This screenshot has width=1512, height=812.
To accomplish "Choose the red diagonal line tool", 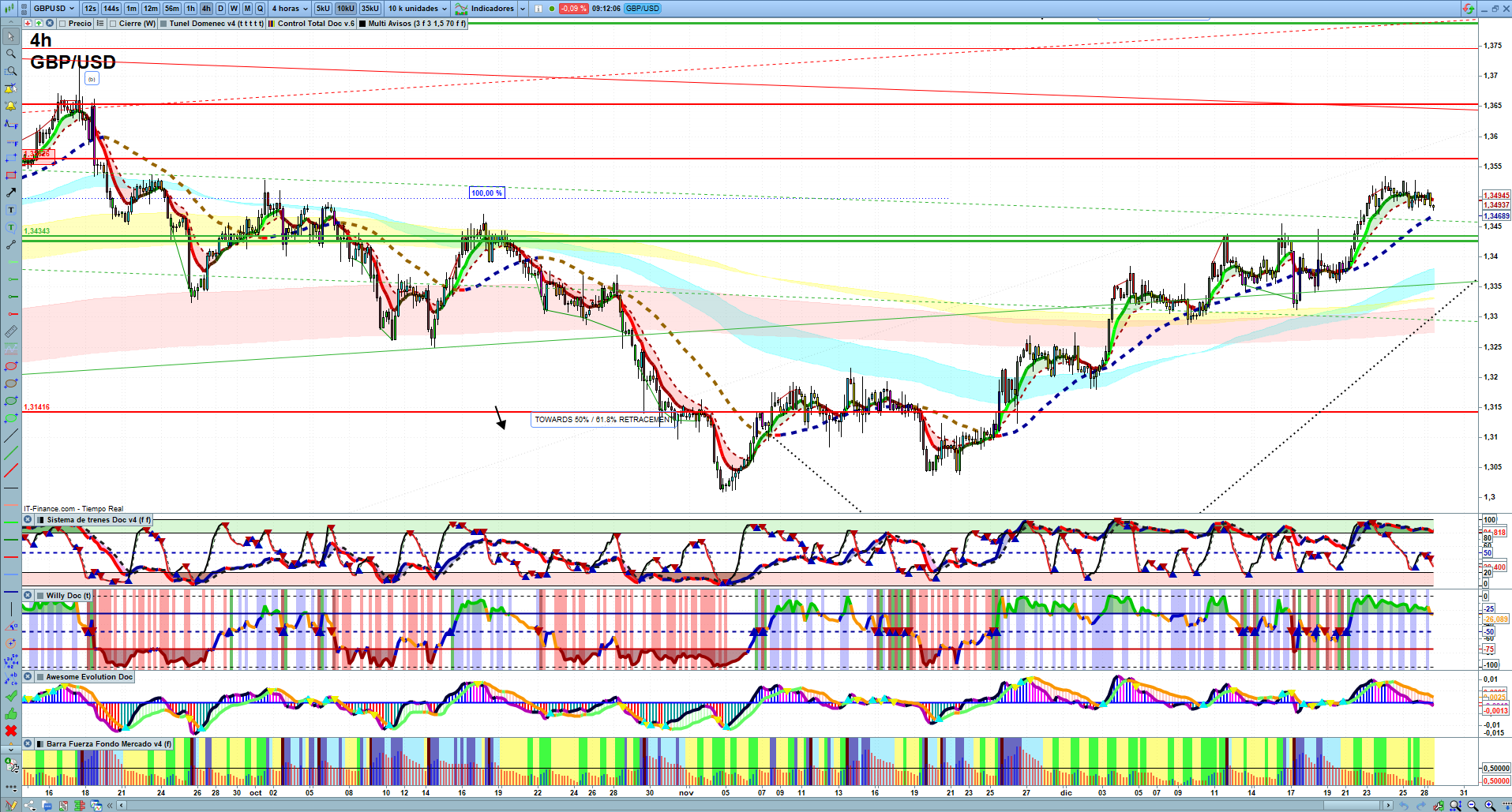I will [11, 470].
